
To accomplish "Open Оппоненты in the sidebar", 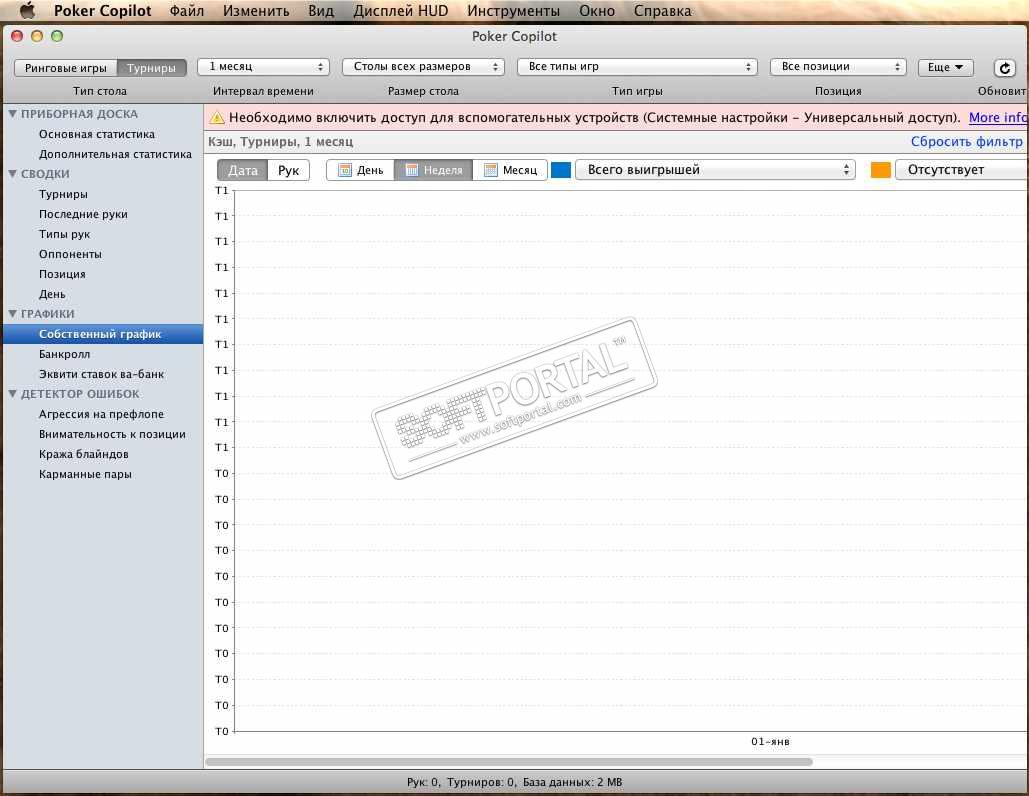I will [x=70, y=254].
